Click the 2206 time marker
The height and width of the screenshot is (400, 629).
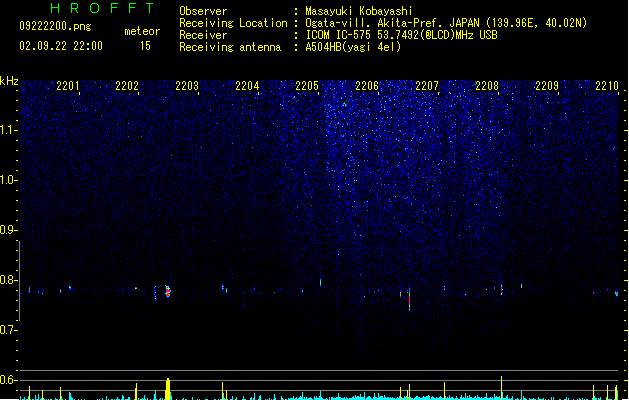click(367, 85)
